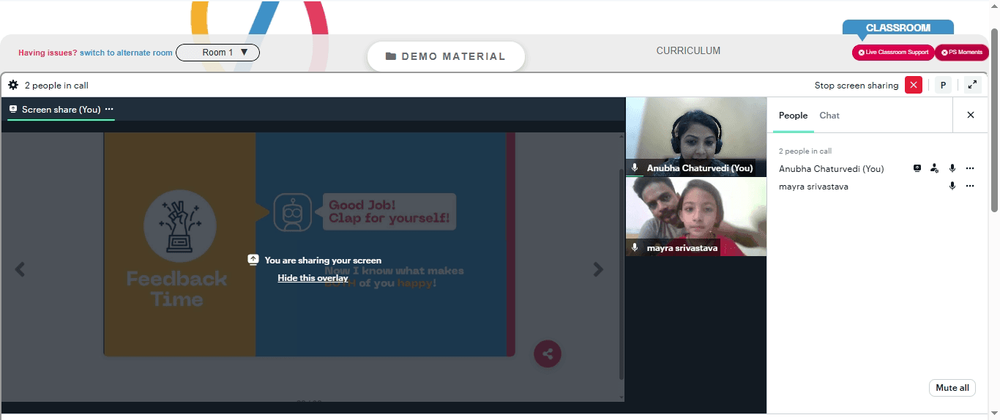Go to previous slide arrow
Image resolution: width=1000 pixels, height=420 pixels.
(20, 270)
